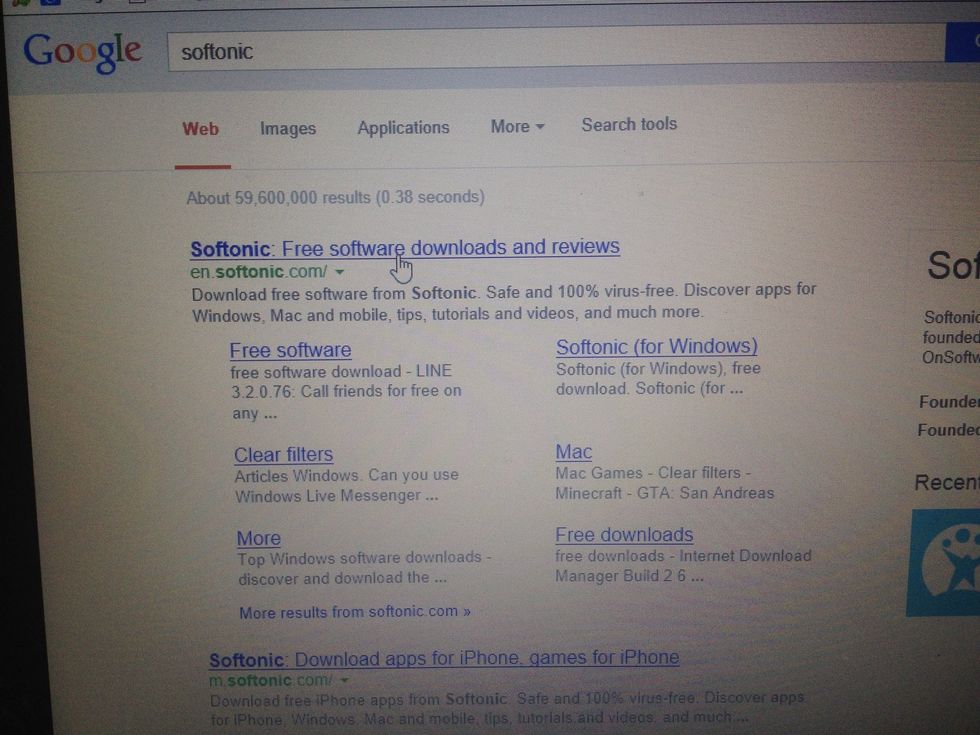980x735 pixels.
Task: Expand the arrow beside m.softonic.com URL
Action: tap(344, 681)
